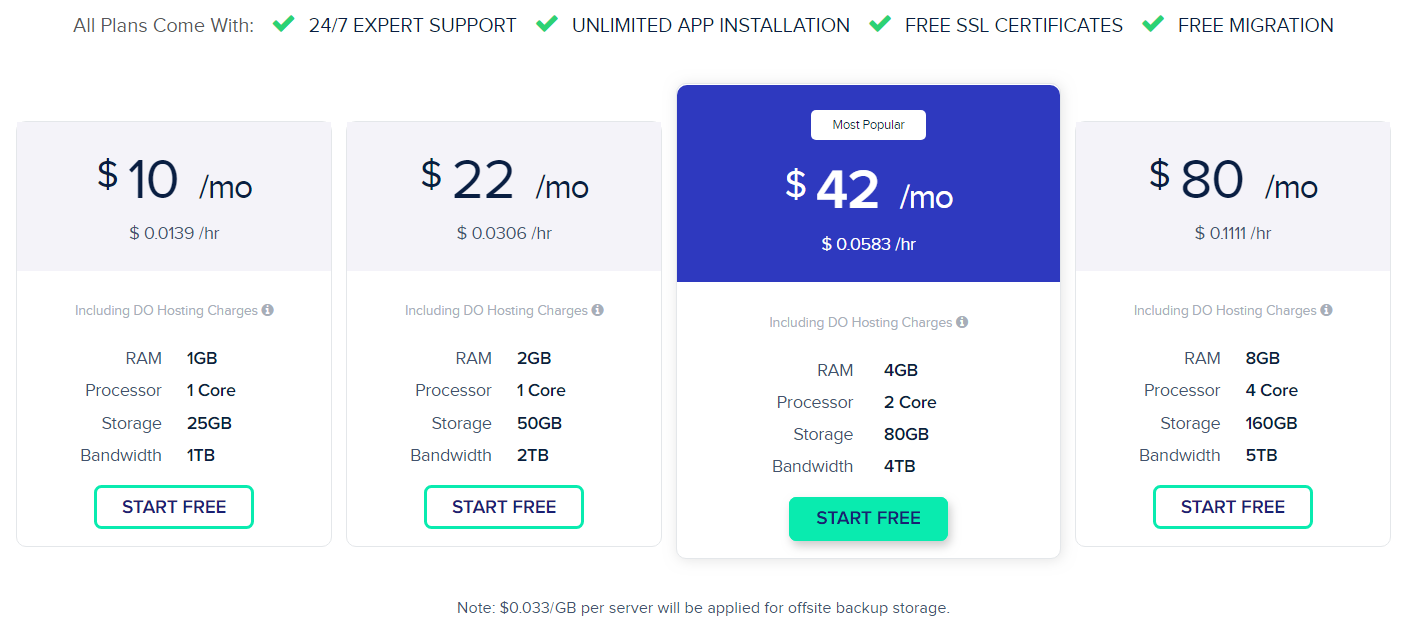Open the info tooltip on the $10 plan

[x=266, y=310]
